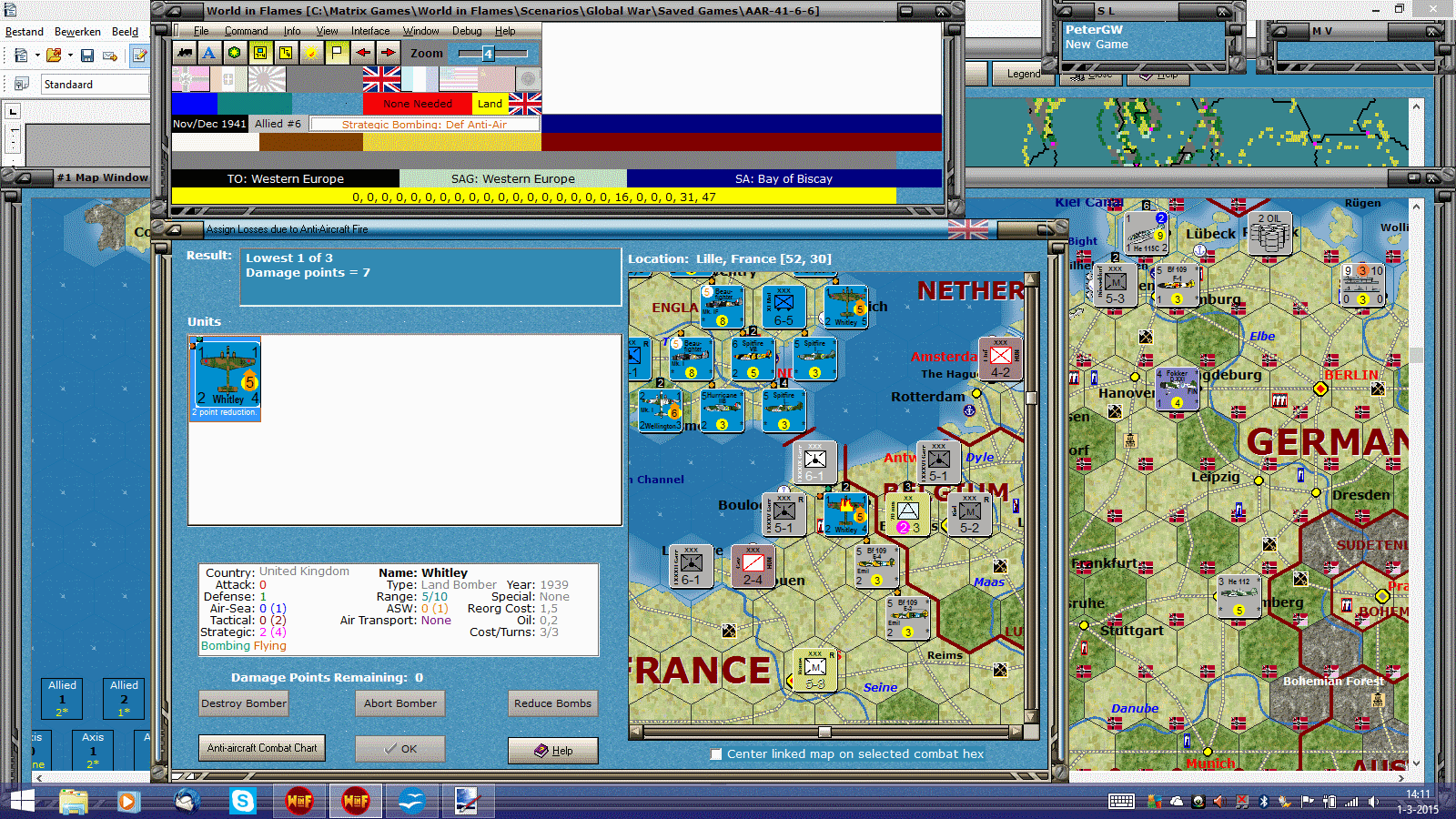Select the German flag in flag row
The width and height of the screenshot is (1456, 819).
(190, 79)
